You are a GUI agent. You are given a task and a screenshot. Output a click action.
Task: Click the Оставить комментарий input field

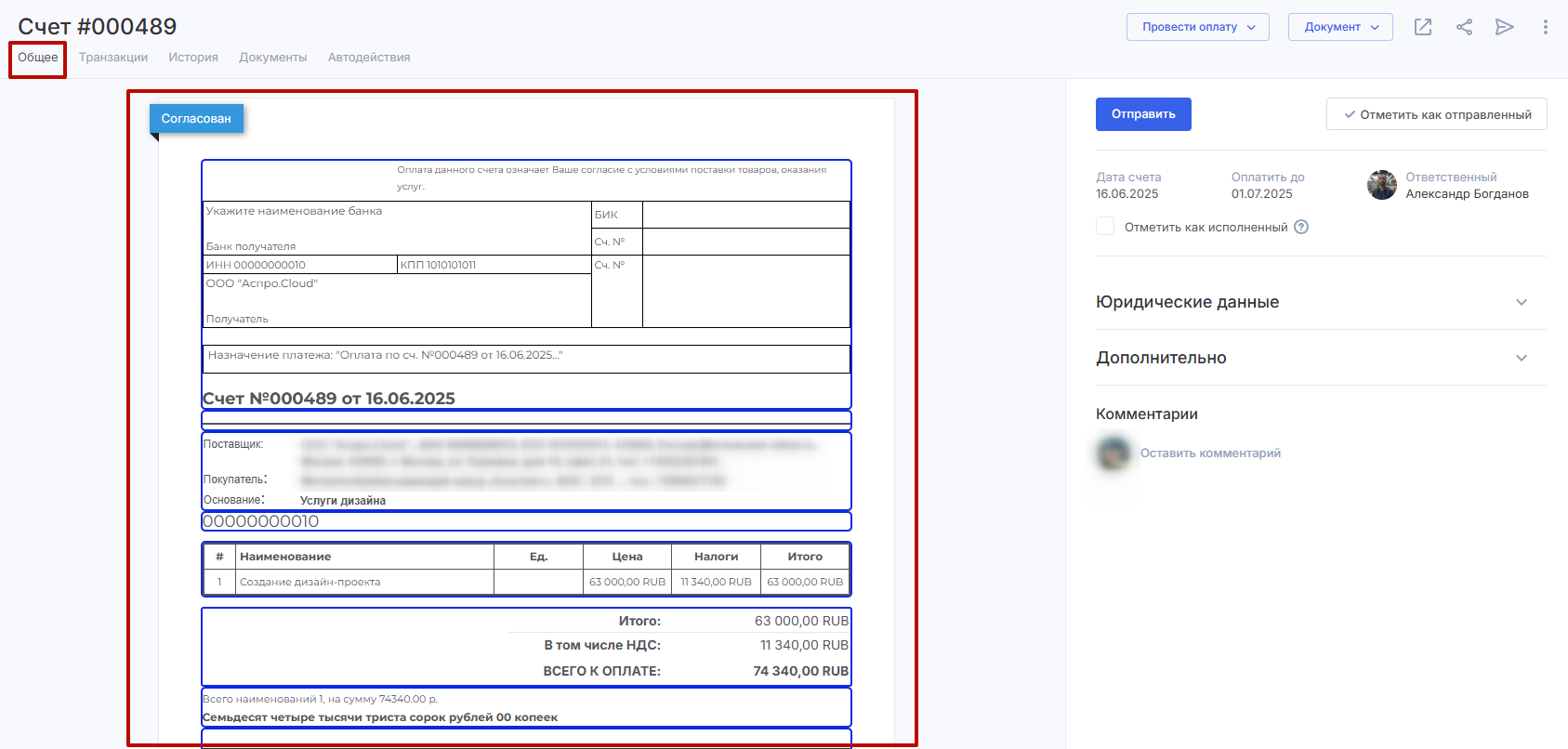pos(1210,453)
